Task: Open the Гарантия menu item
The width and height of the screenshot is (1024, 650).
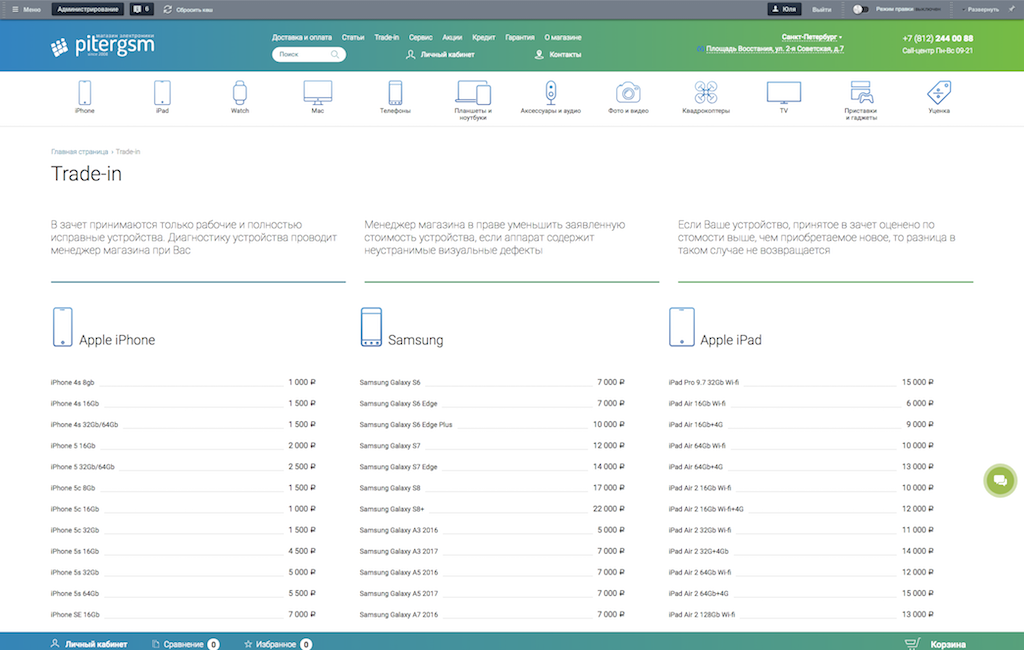Action: click(520, 38)
